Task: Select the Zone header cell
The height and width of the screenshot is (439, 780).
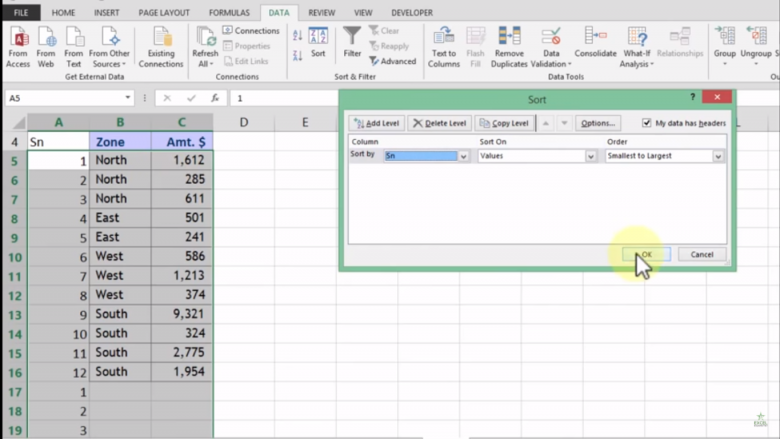Action: pos(120,142)
